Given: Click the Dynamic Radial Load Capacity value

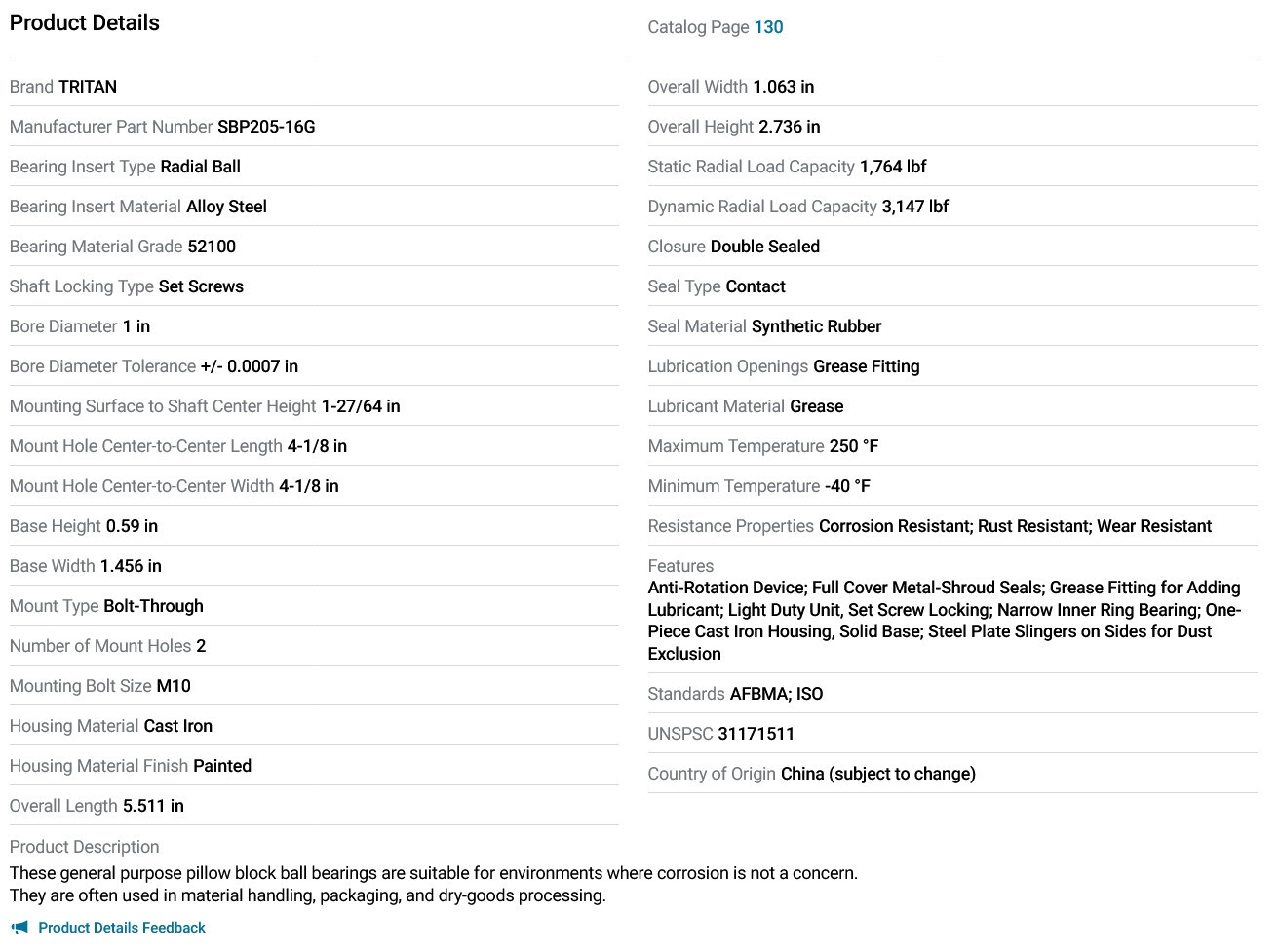Looking at the screenshot, I should (915, 207).
